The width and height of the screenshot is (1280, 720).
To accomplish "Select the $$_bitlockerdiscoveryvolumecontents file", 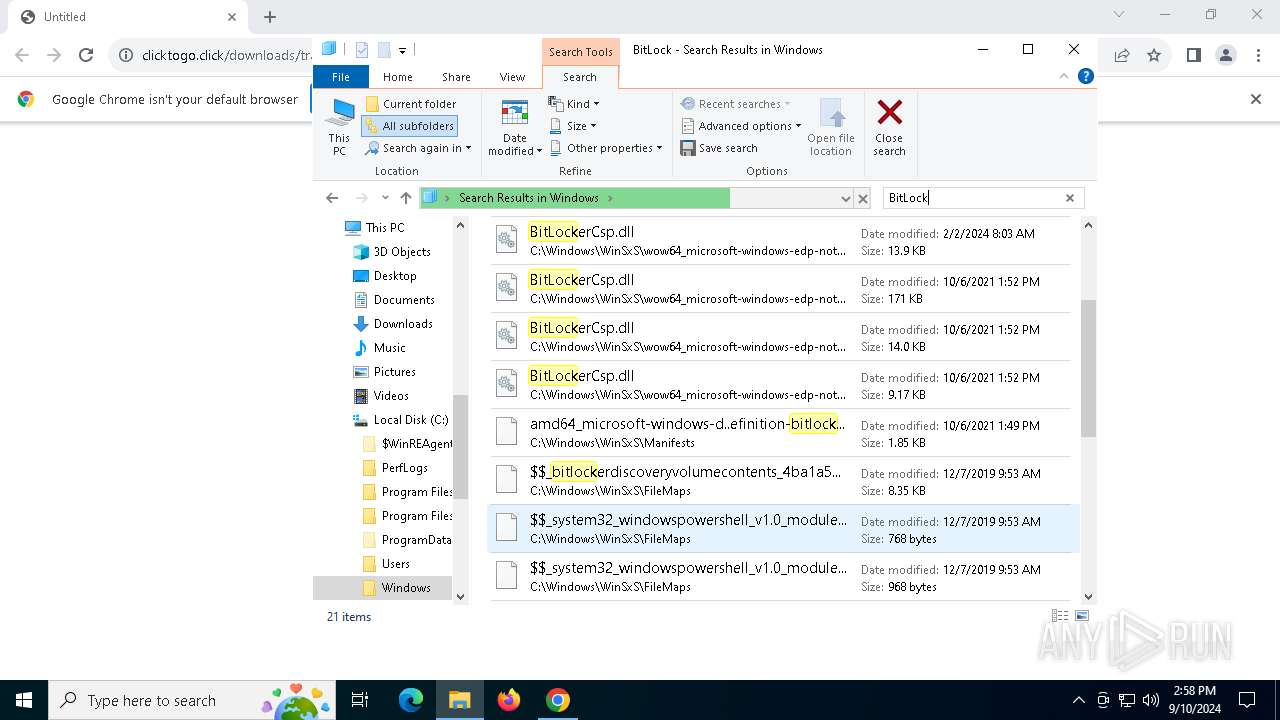I will (779, 481).
